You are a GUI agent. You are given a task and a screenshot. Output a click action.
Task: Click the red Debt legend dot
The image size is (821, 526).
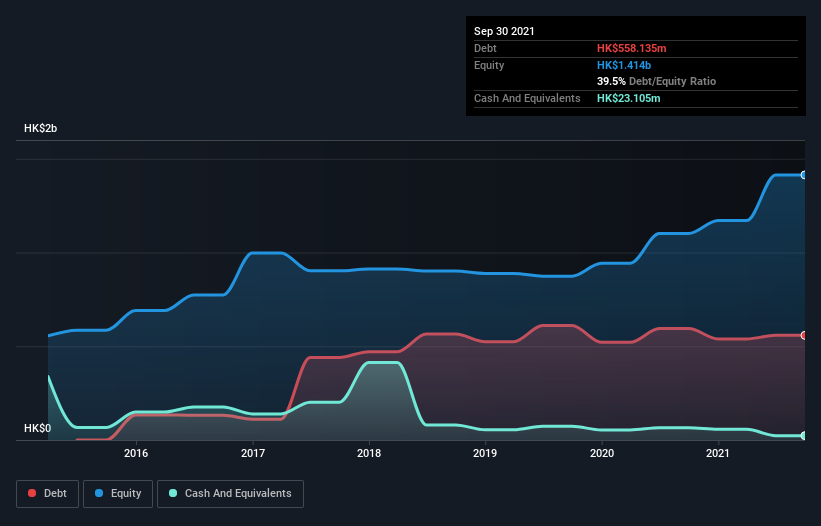(x=32, y=493)
